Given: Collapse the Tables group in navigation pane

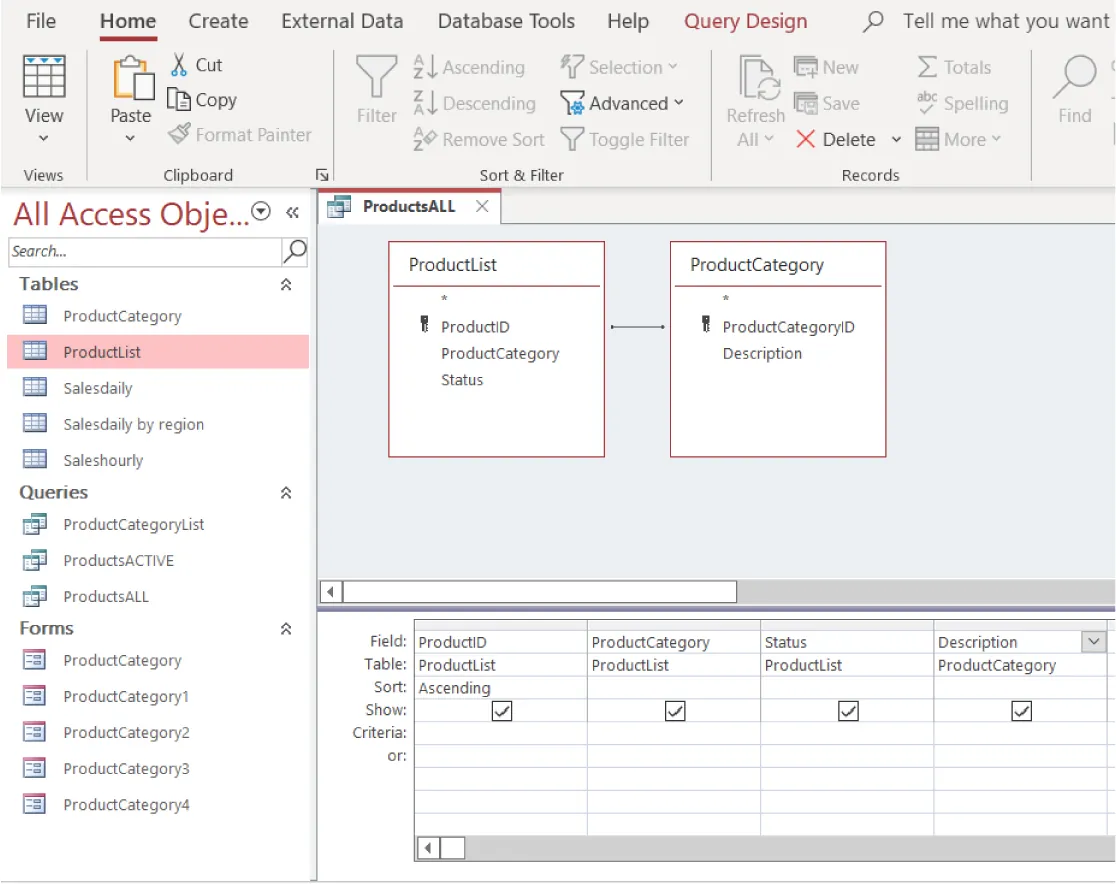Looking at the screenshot, I should tap(286, 285).
